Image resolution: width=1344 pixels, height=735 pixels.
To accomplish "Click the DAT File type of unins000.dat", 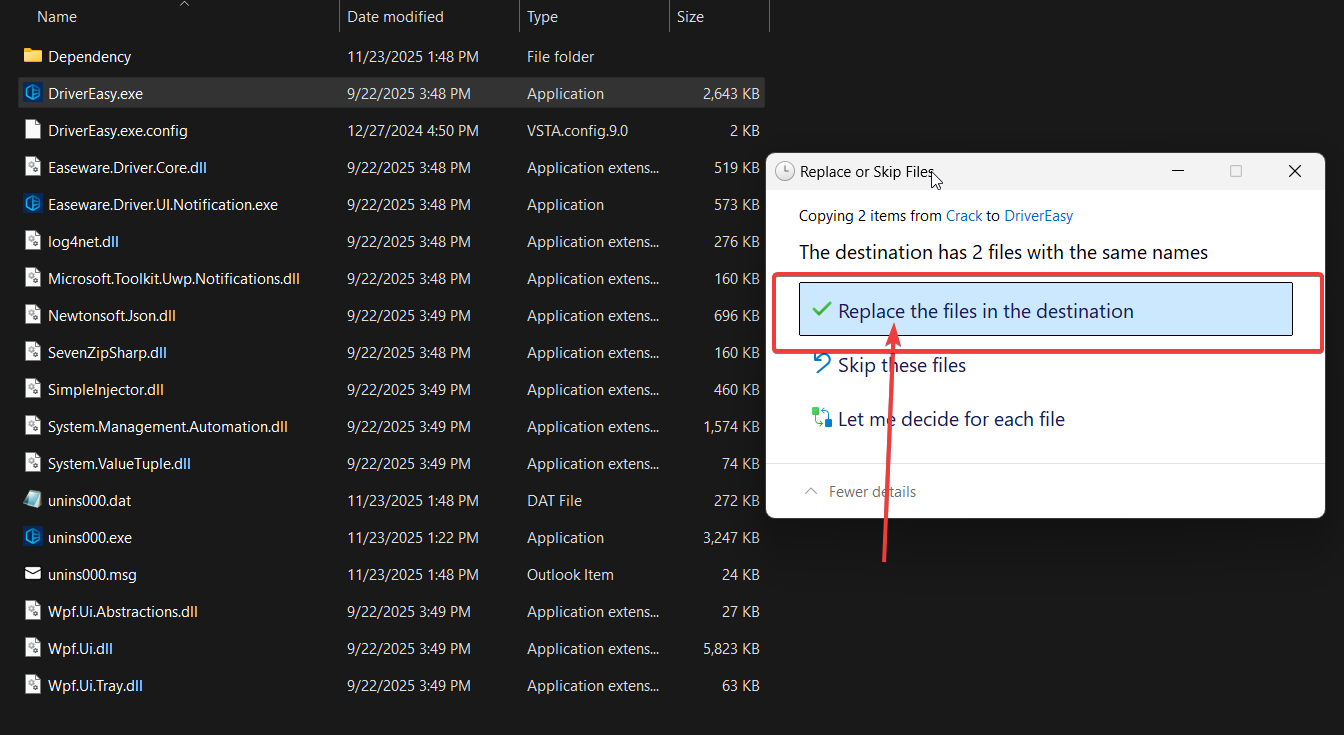I will (x=554, y=501).
